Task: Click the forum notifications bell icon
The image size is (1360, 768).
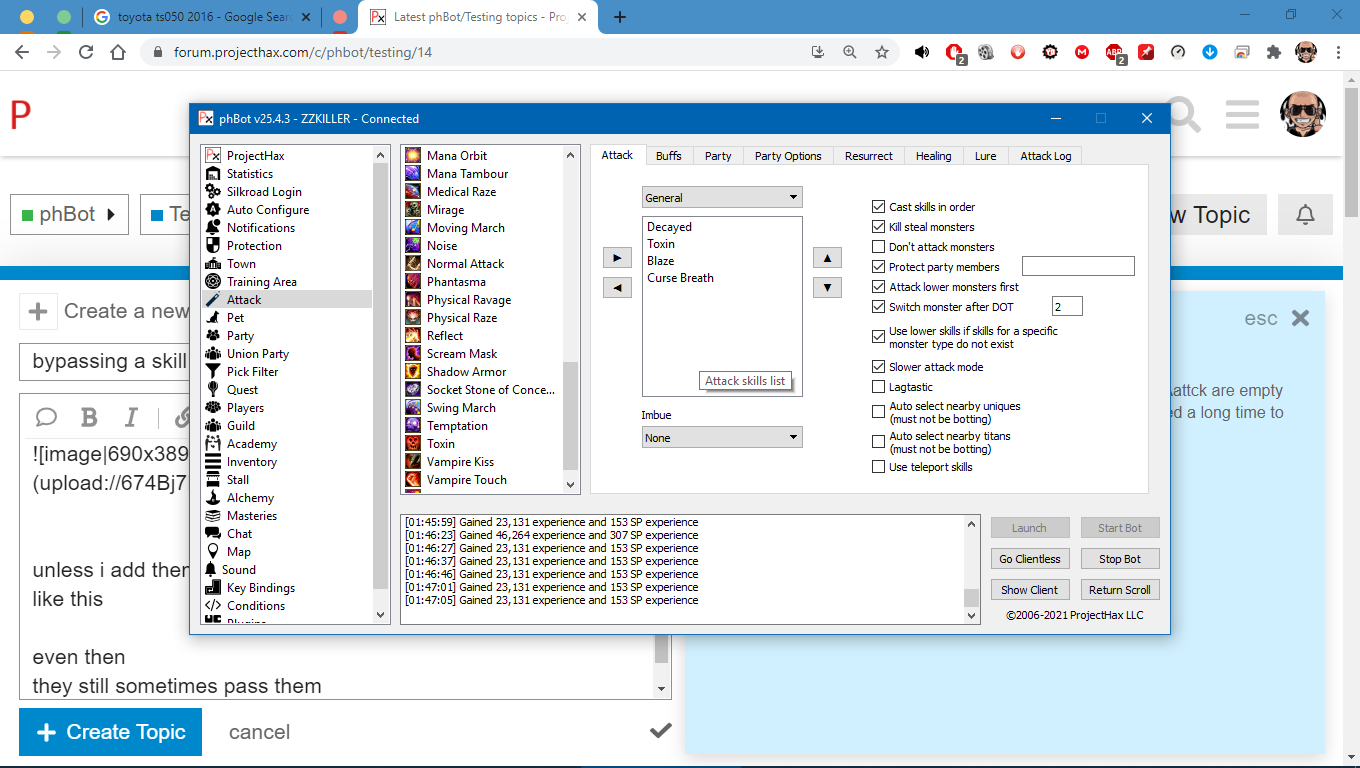Action: 1305,215
